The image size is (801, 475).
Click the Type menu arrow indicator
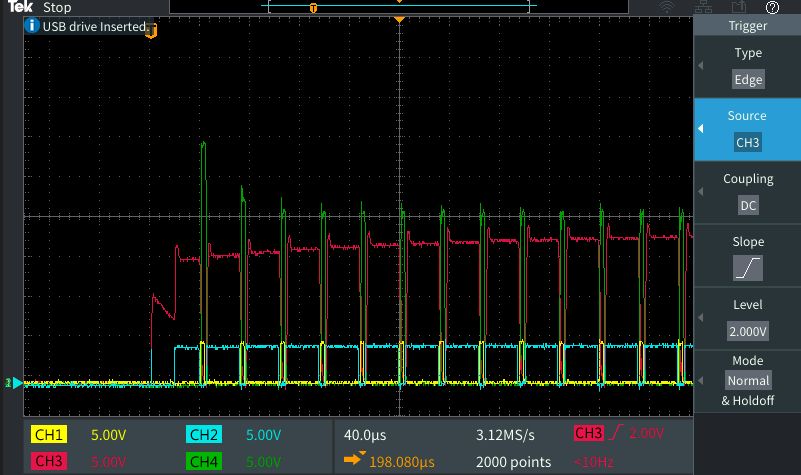[x=701, y=66]
